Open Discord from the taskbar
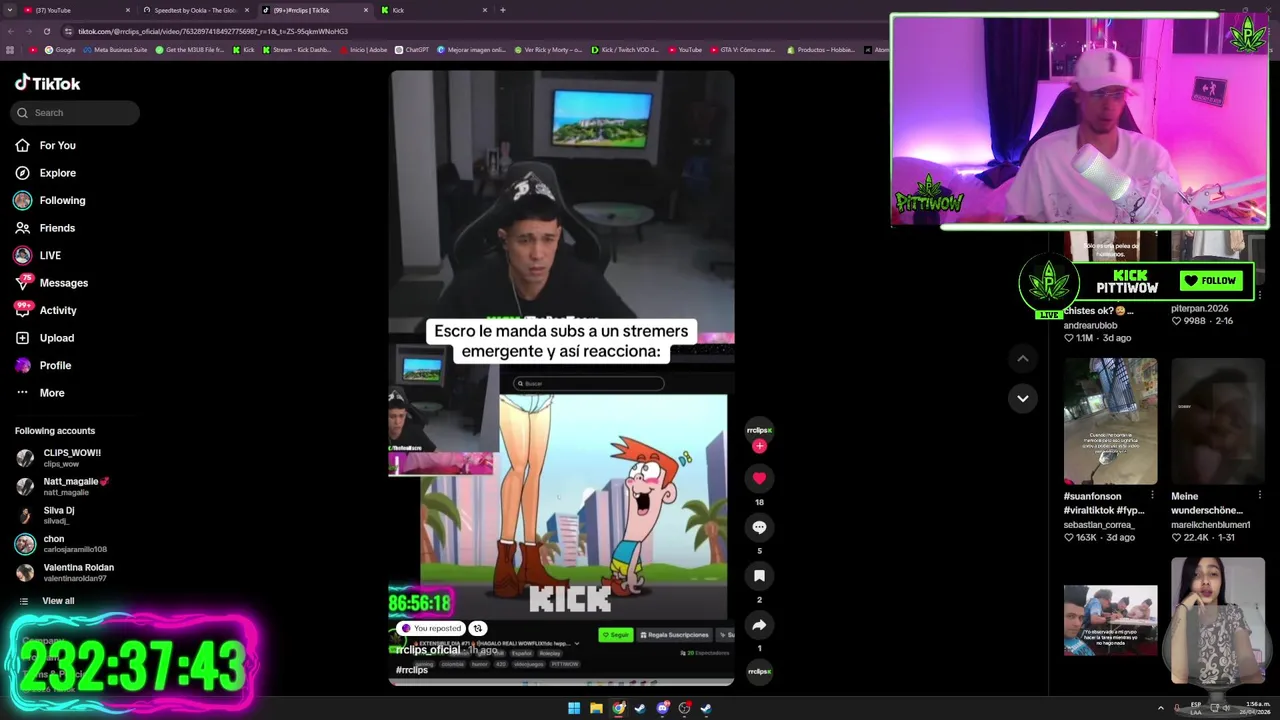1280x720 pixels. point(662,708)
